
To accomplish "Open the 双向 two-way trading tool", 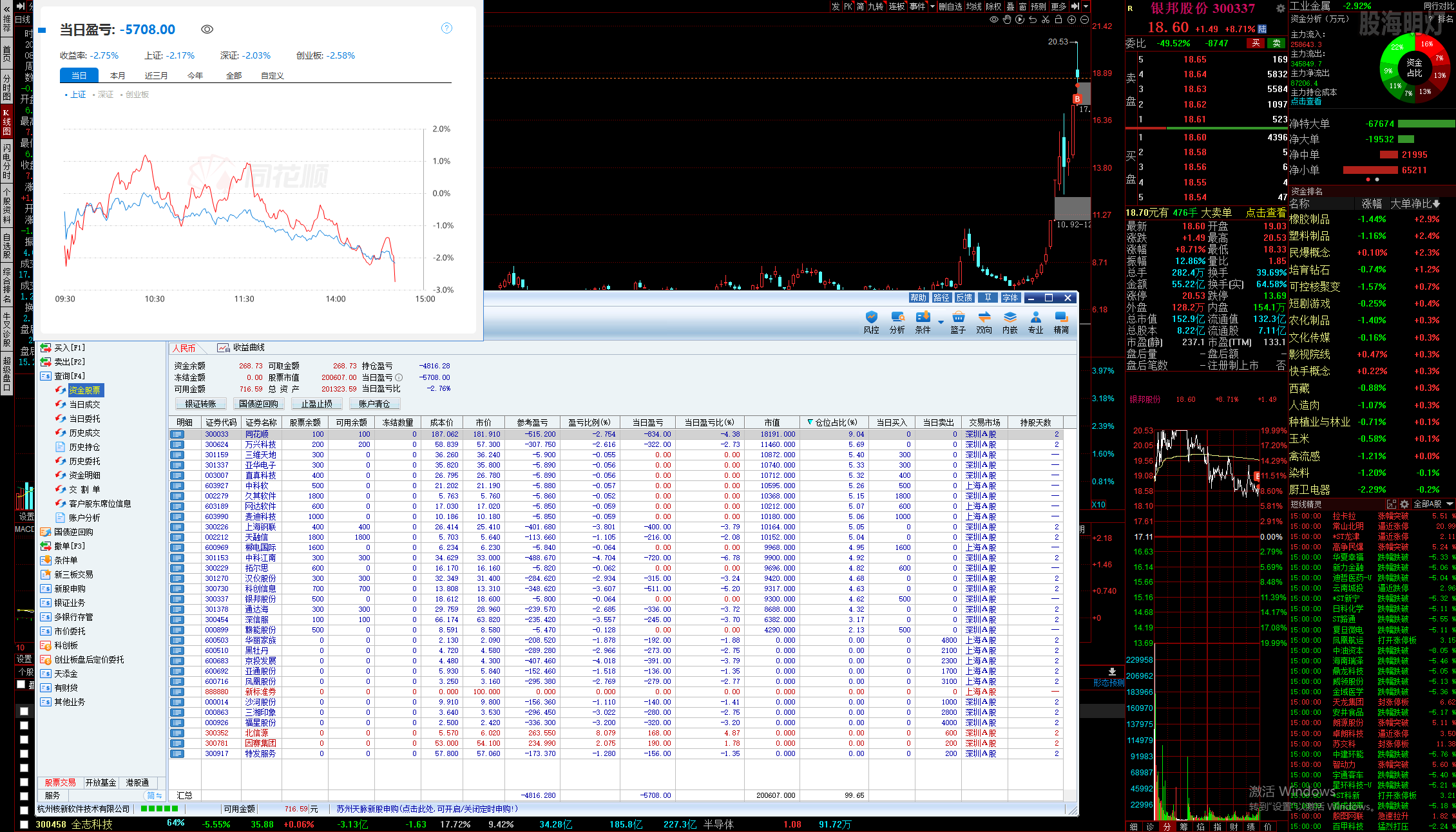I will 984,323.
